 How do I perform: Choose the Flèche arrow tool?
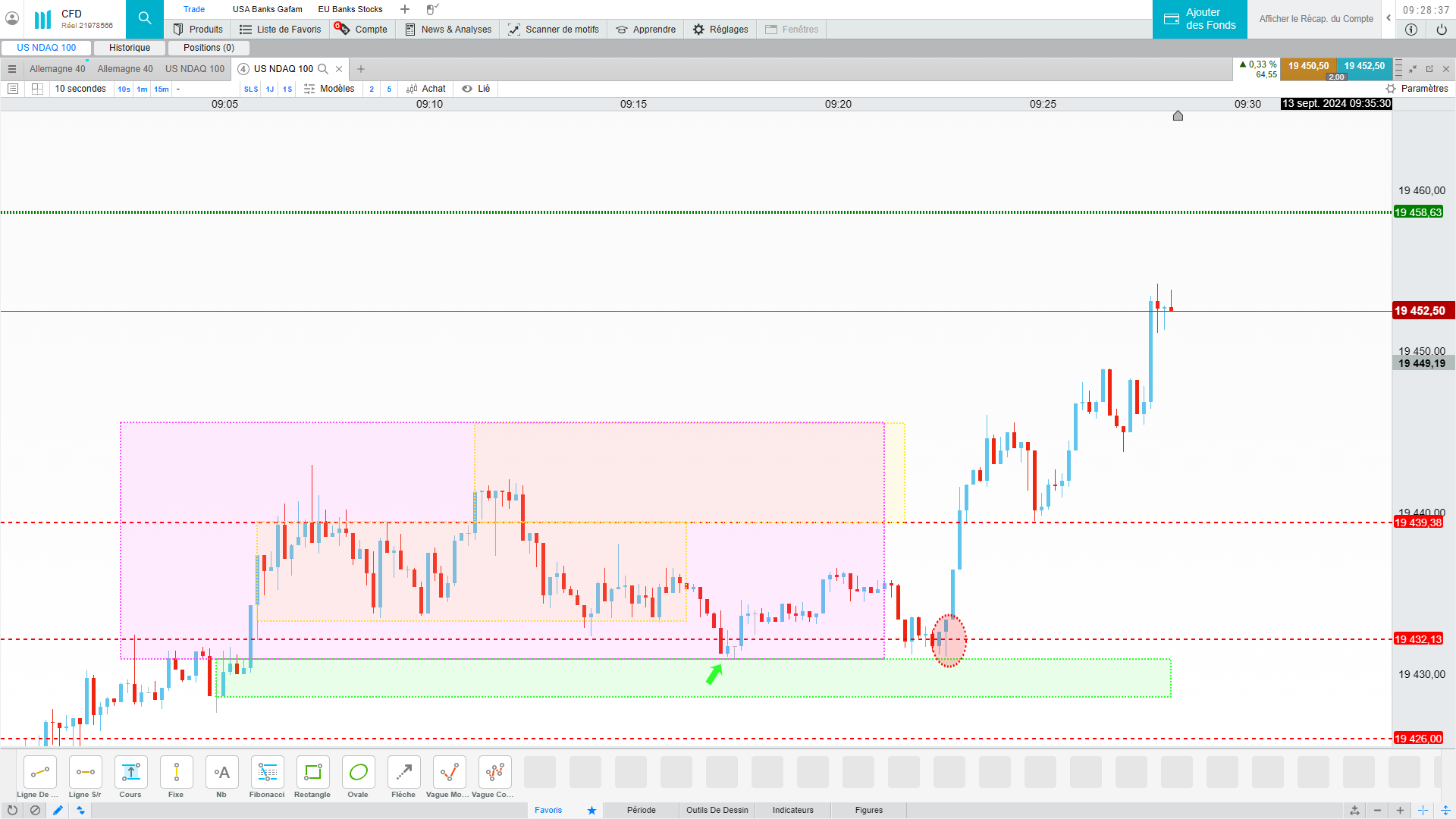pyautogui.click(x=403, y=773)
